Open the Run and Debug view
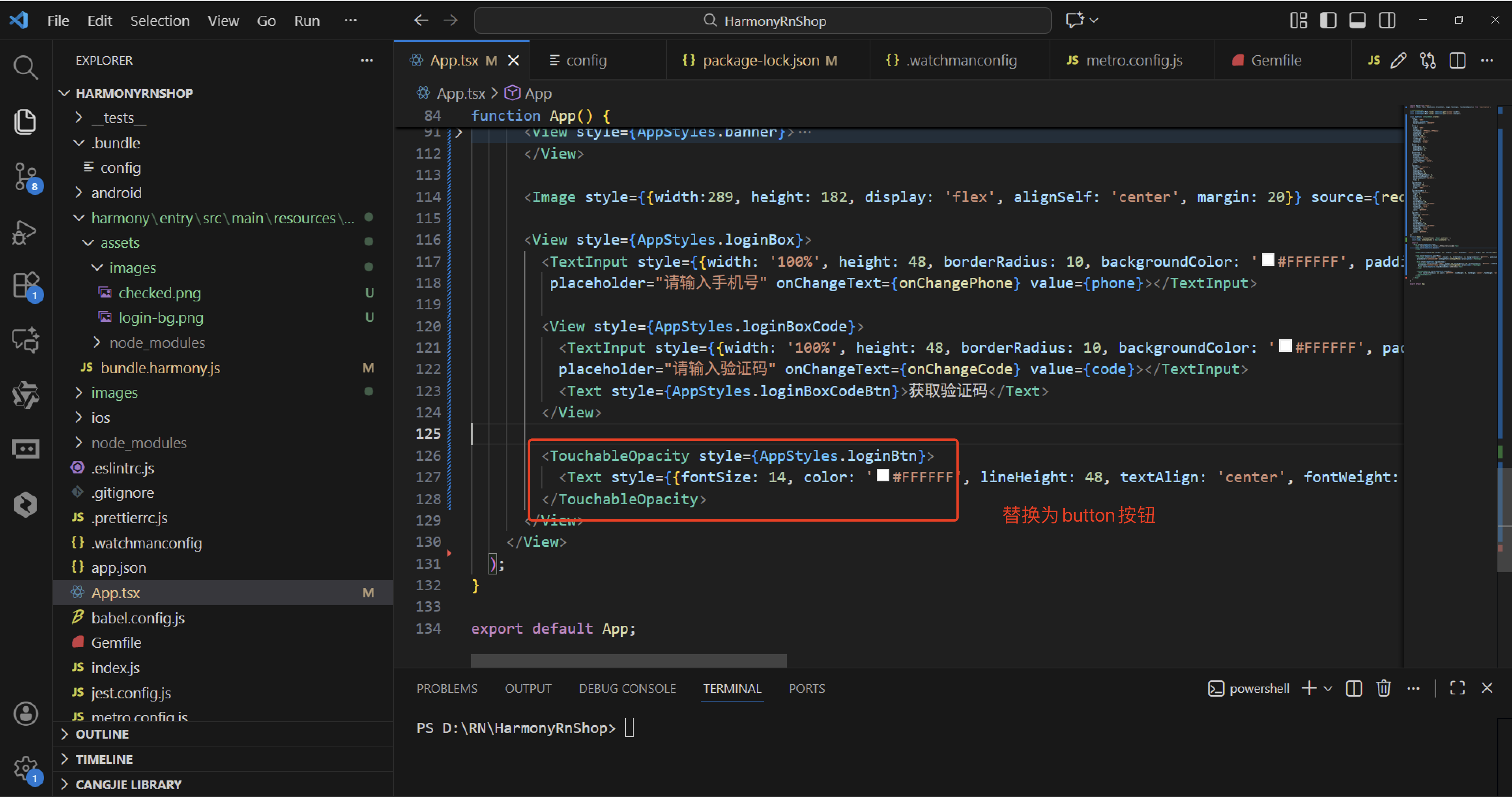The width and height of the screenshot is (1512, 797). point(25,232)
